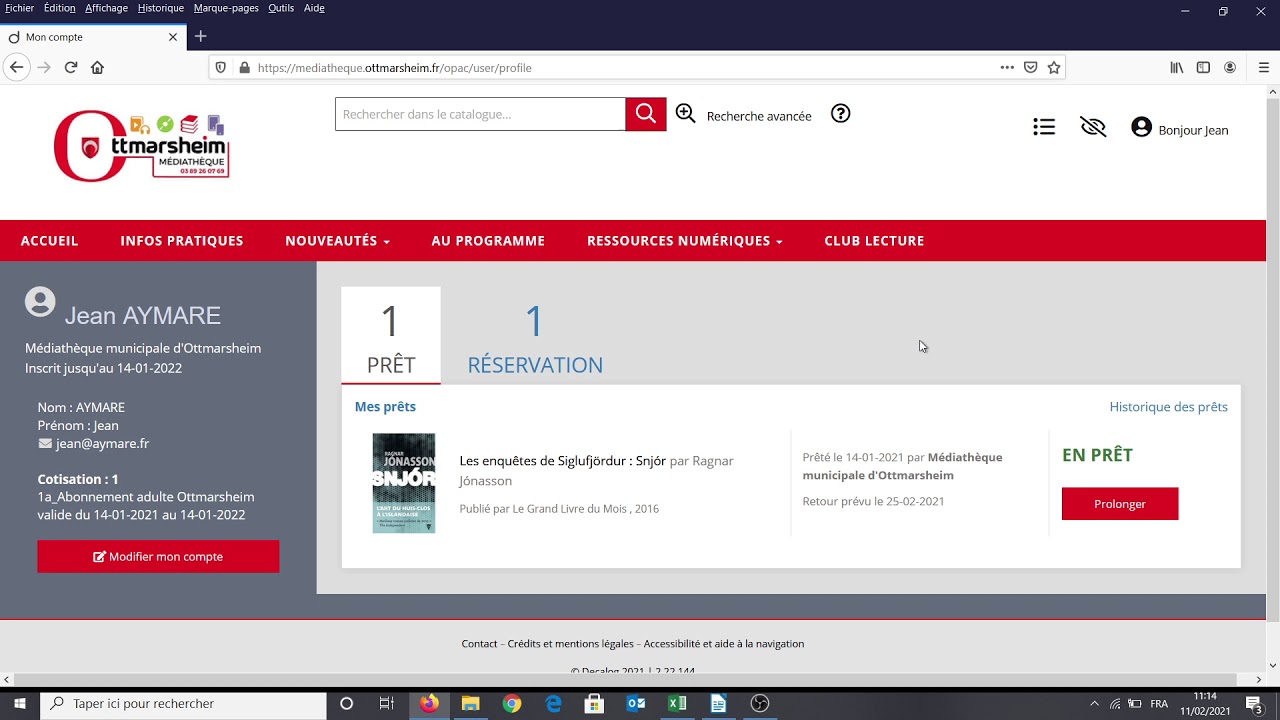Switch to the Réservation tab
The height and width of the screenshot is (720, 1280).
pyautogui.click(x=535, y=338)
